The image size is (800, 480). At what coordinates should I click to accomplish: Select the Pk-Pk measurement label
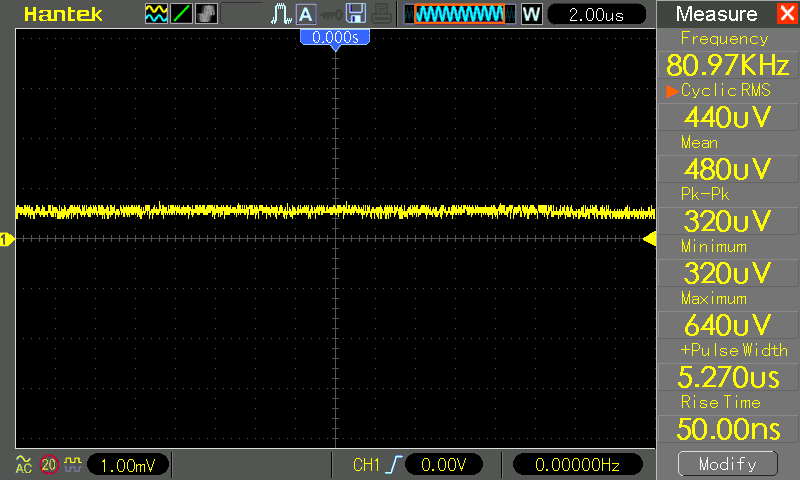point(705,194)
